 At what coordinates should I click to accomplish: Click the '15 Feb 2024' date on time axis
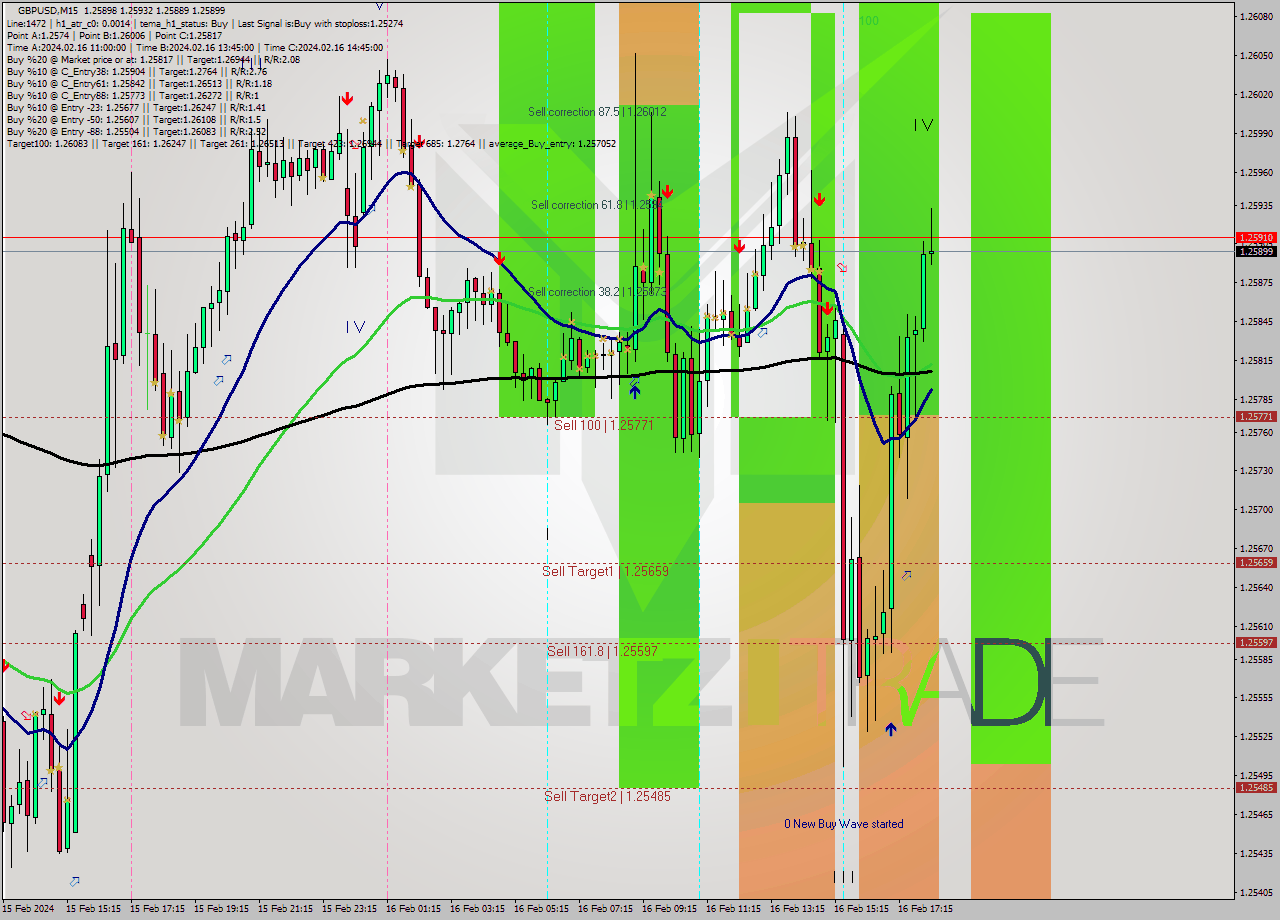[x=28, y=909]
